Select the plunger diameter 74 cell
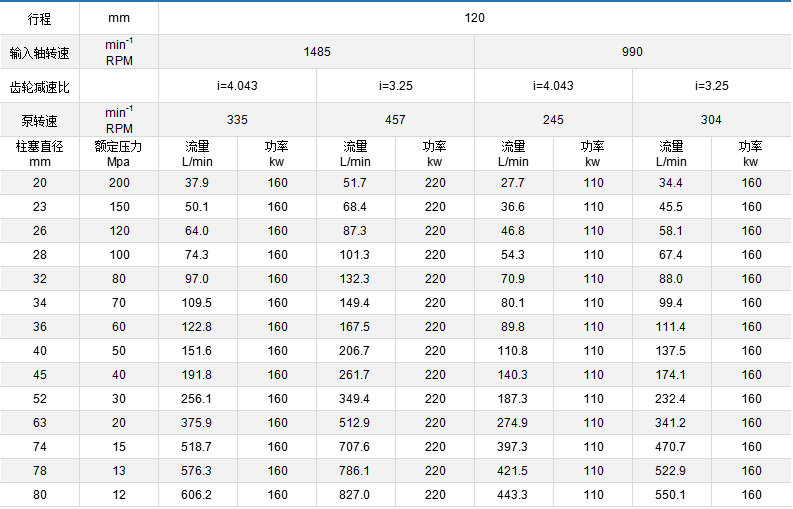This screenshot has width=793, height=509. 39,447
